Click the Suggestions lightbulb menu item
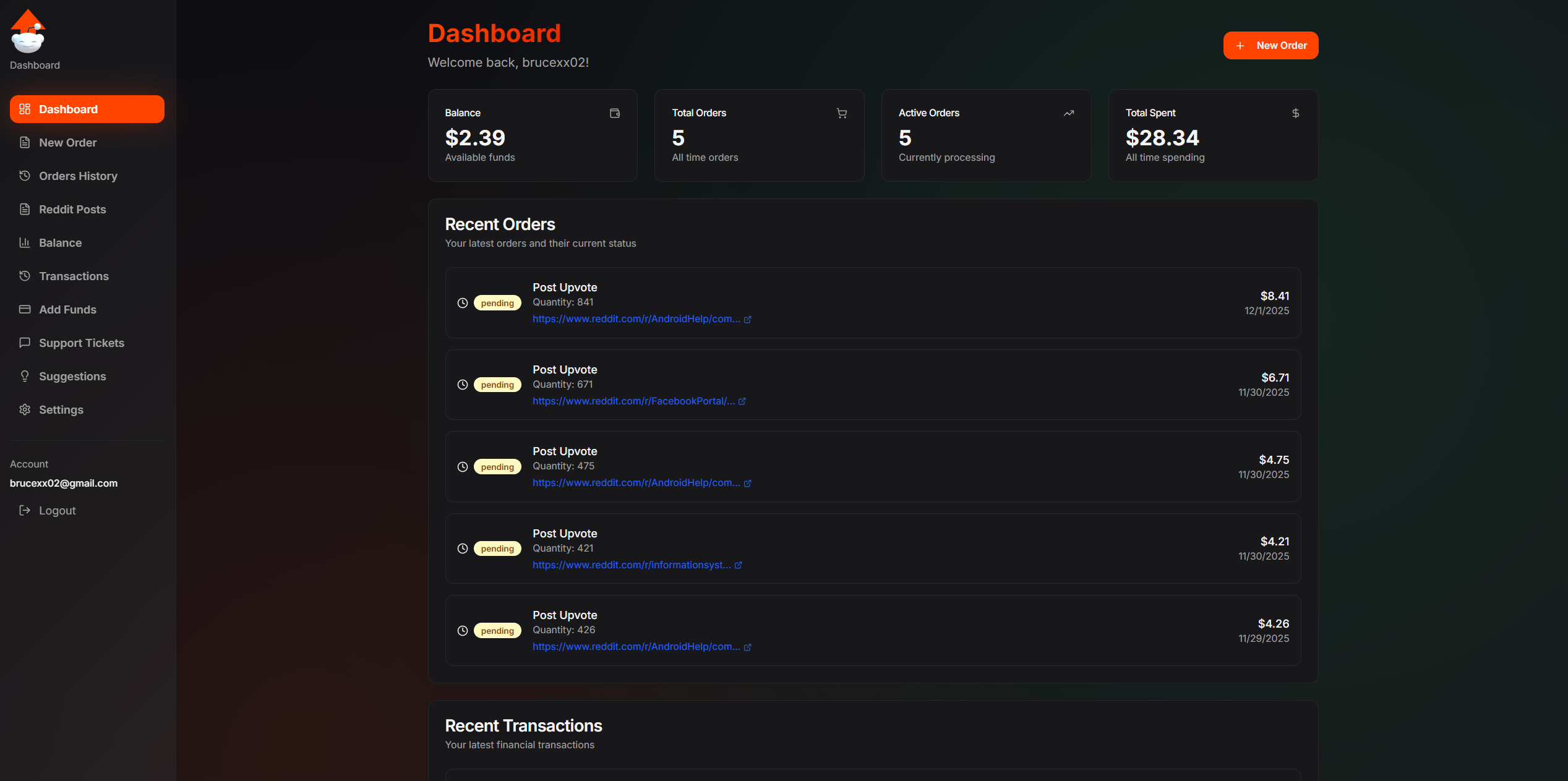The image size is (1568, 781). 72,377
